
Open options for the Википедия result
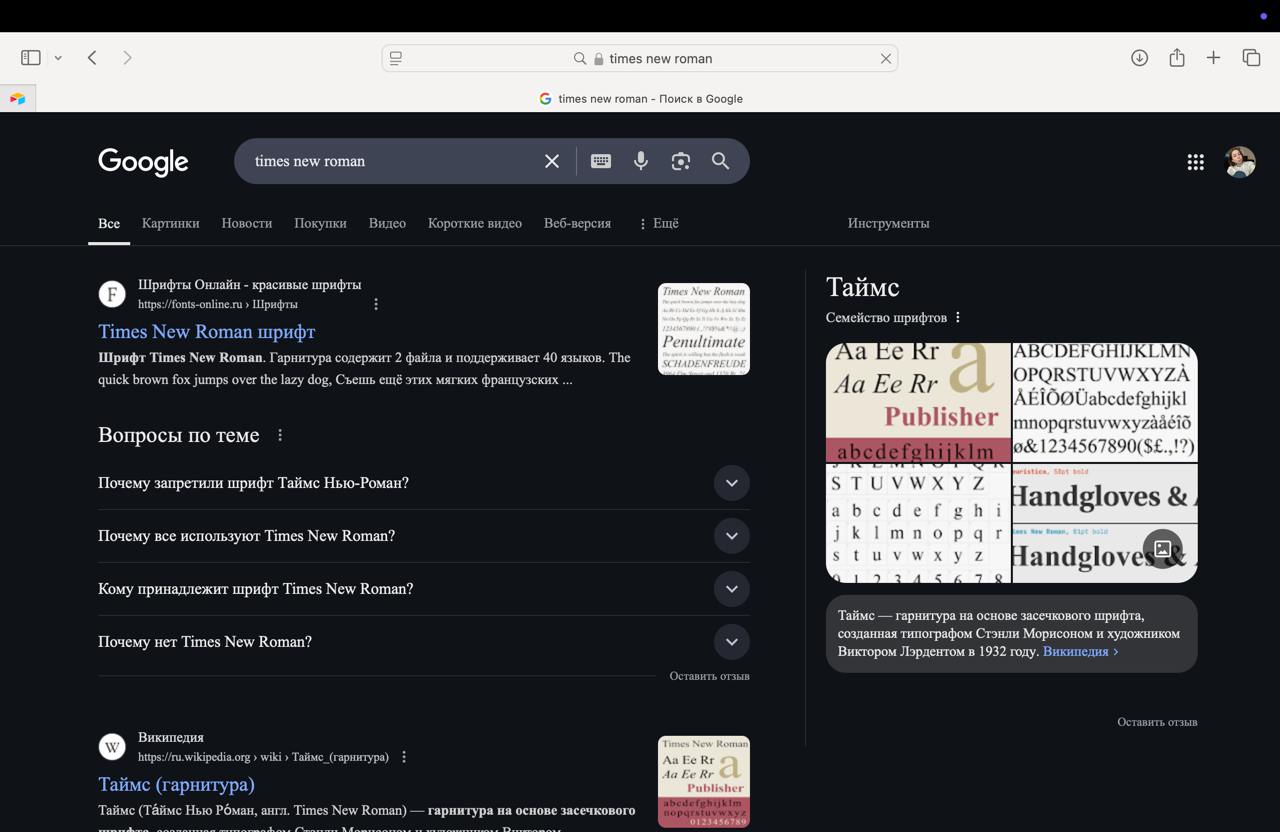coord(404,757)
